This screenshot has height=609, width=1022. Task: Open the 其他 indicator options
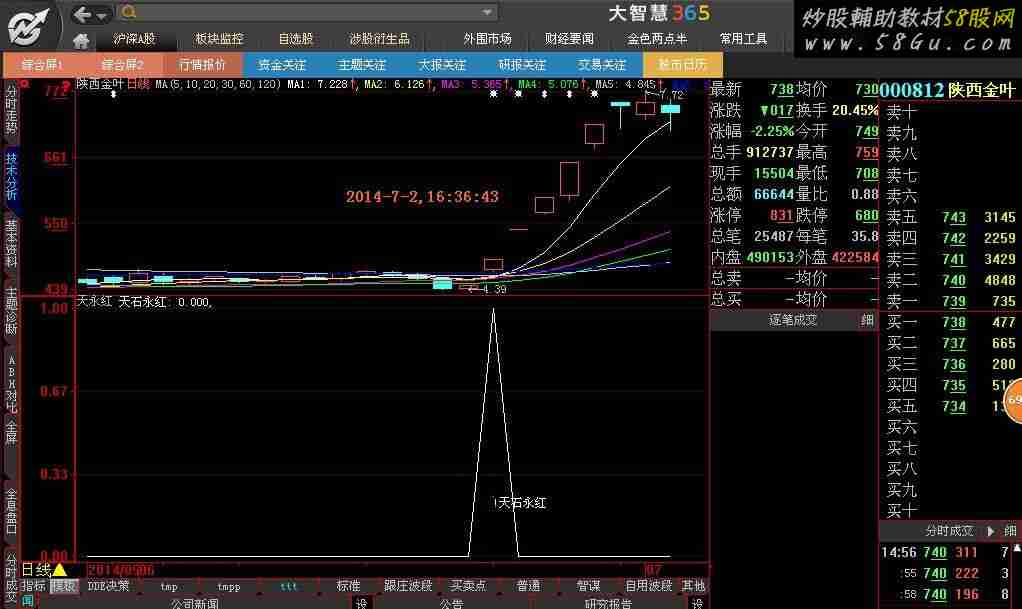694,586
